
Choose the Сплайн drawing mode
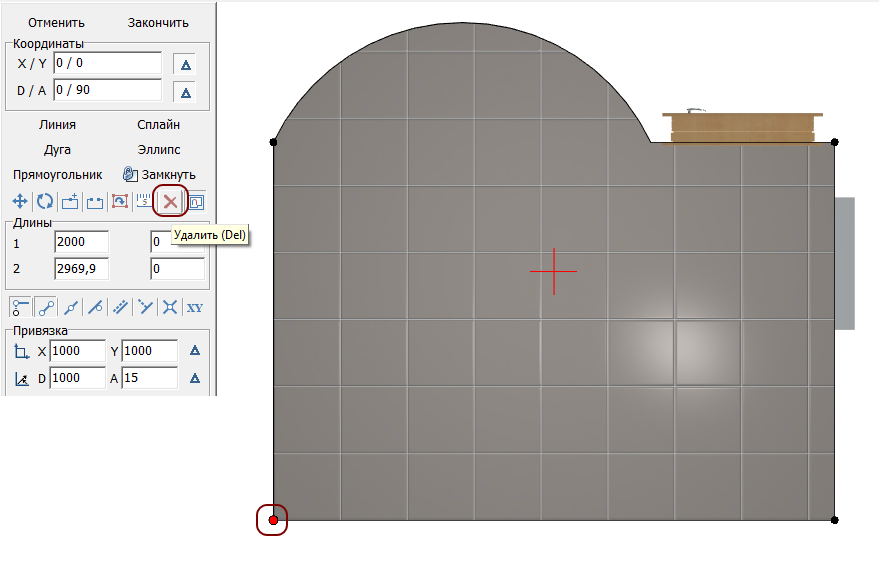tap(158, 125)
